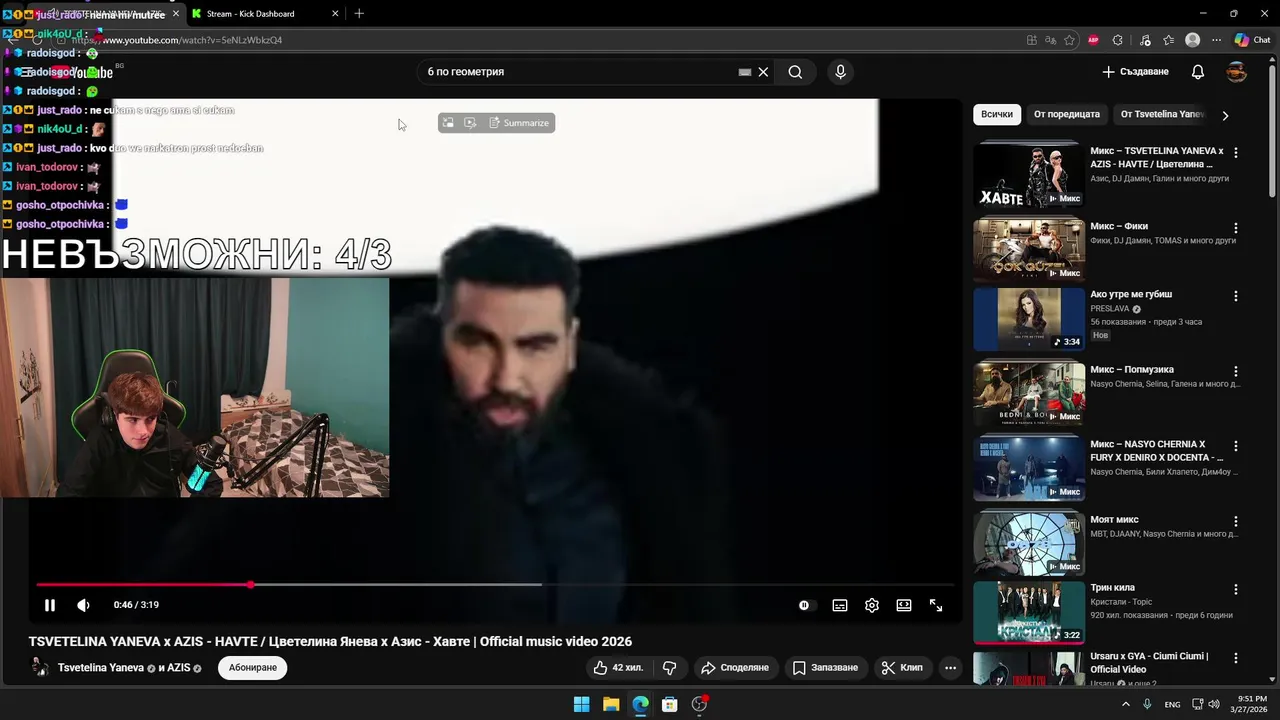Open File Explorer from taskbar
The width and height of the screenshot is (1280, 720).
(x=611, y=704)
